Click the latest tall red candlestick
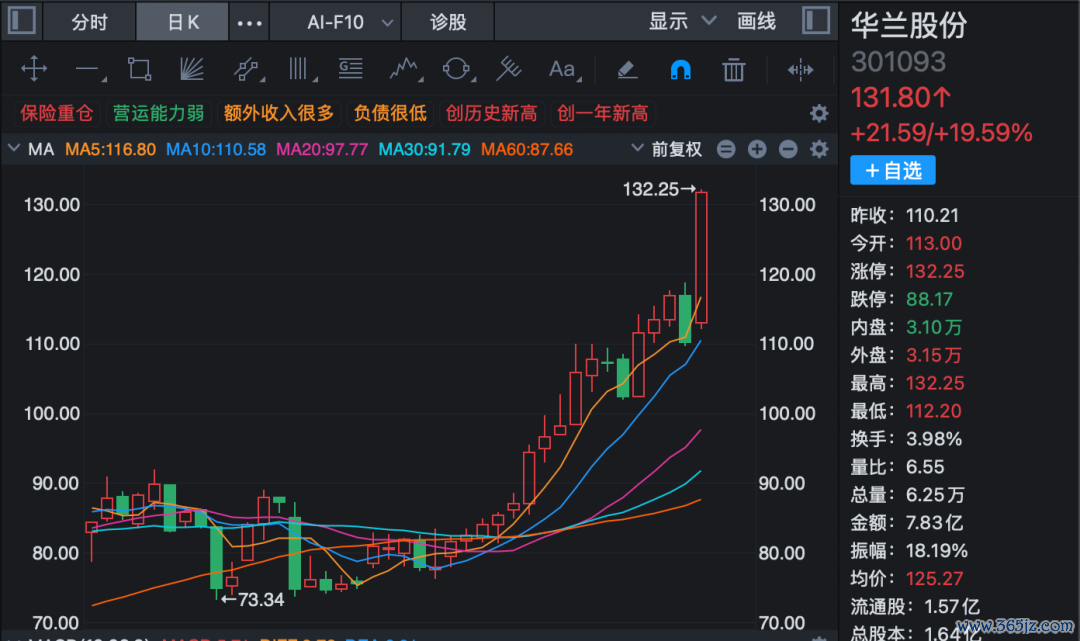The width and height of the screenshot is (1080, 641). pyautogui.click(x=701, y=258)
